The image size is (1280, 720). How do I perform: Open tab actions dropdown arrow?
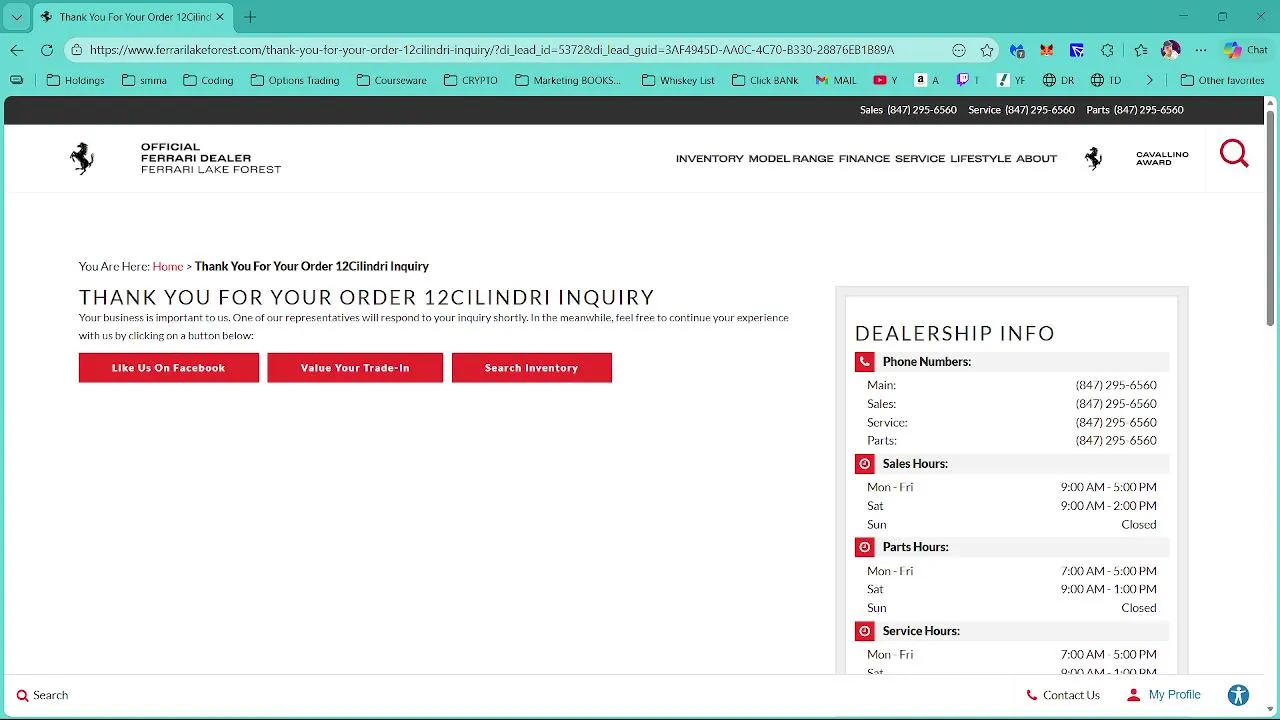[x=16, y=17]
